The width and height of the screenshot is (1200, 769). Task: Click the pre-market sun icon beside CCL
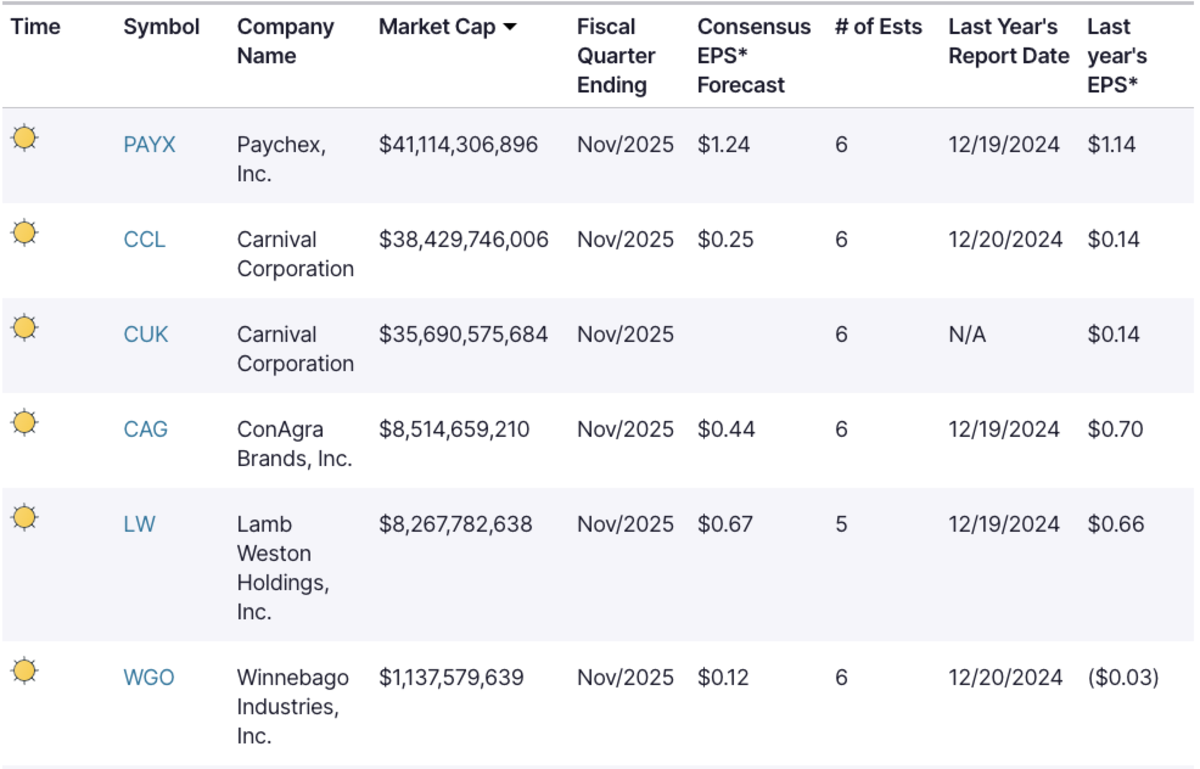click(25, 233)
